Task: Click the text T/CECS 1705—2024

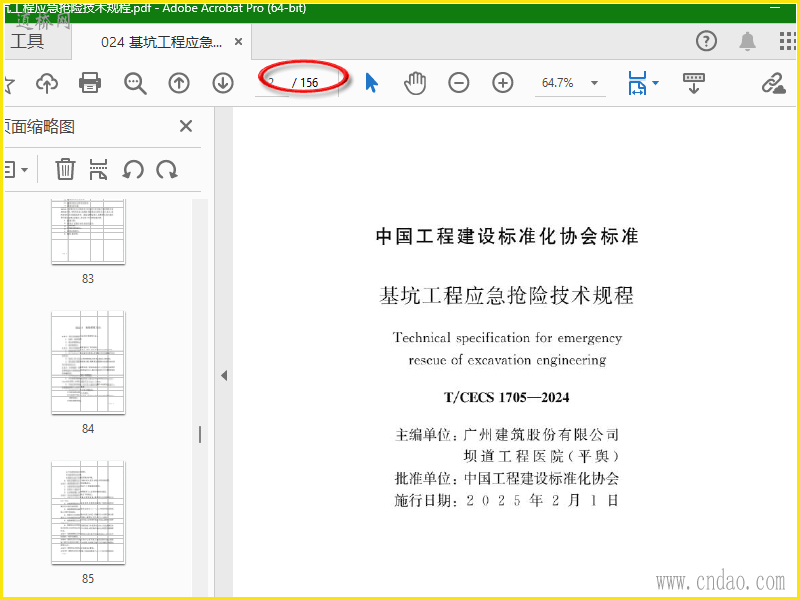Action: tap(507, 397)
